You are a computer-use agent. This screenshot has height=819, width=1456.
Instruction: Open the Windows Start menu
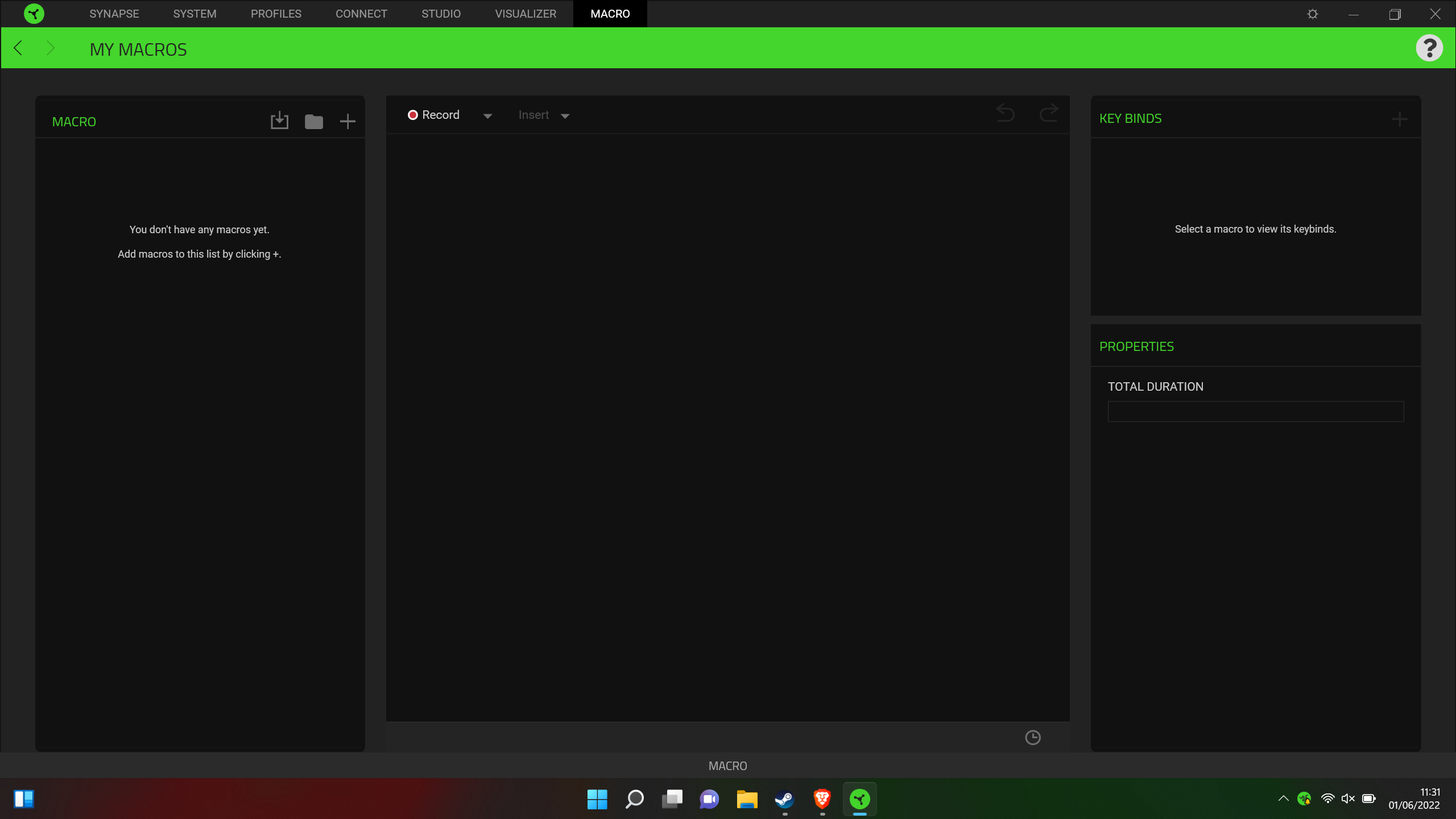[x=597, y=799]
